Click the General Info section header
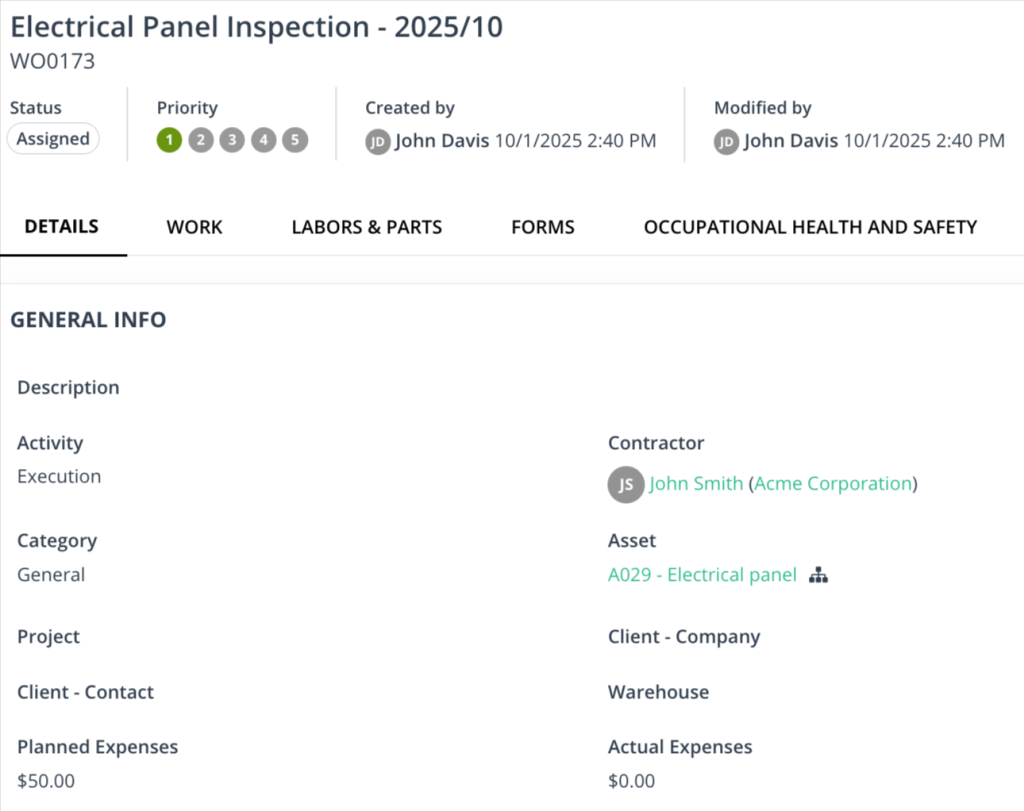 88,320
